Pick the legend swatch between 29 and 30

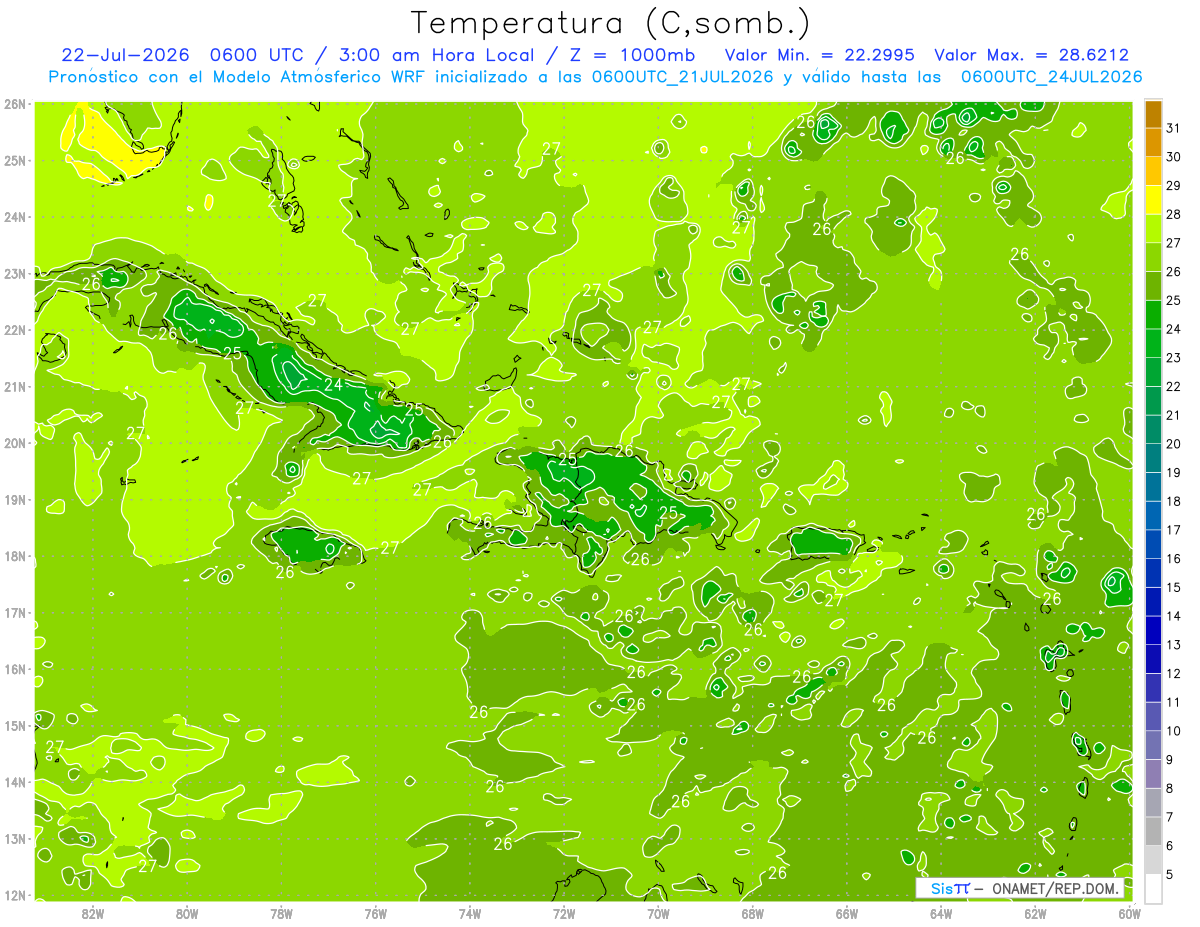pyautogui.click(x=1153, y=171)
